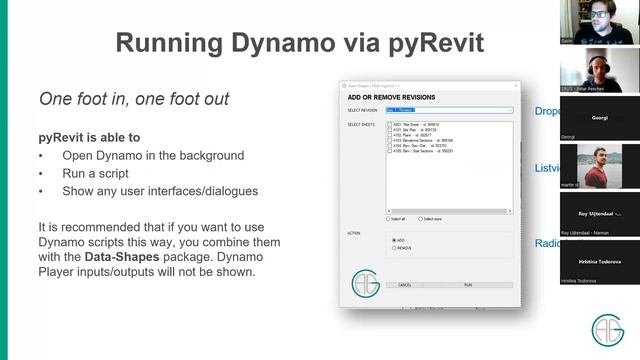
Task: Click the left scroll arrow of sheet list
Action: tap(389, 211)
